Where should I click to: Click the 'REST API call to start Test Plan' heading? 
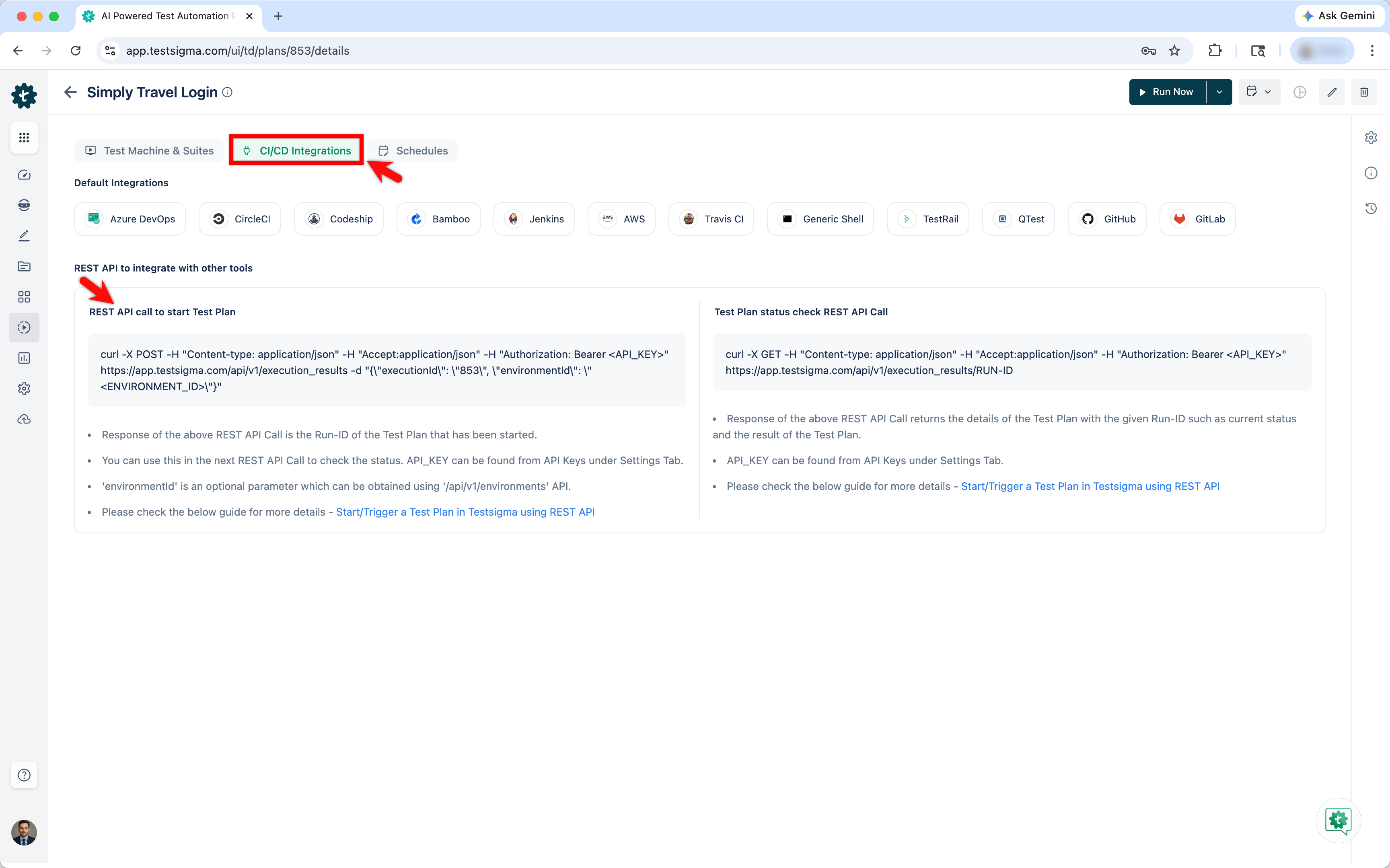[x=162, y=312]
